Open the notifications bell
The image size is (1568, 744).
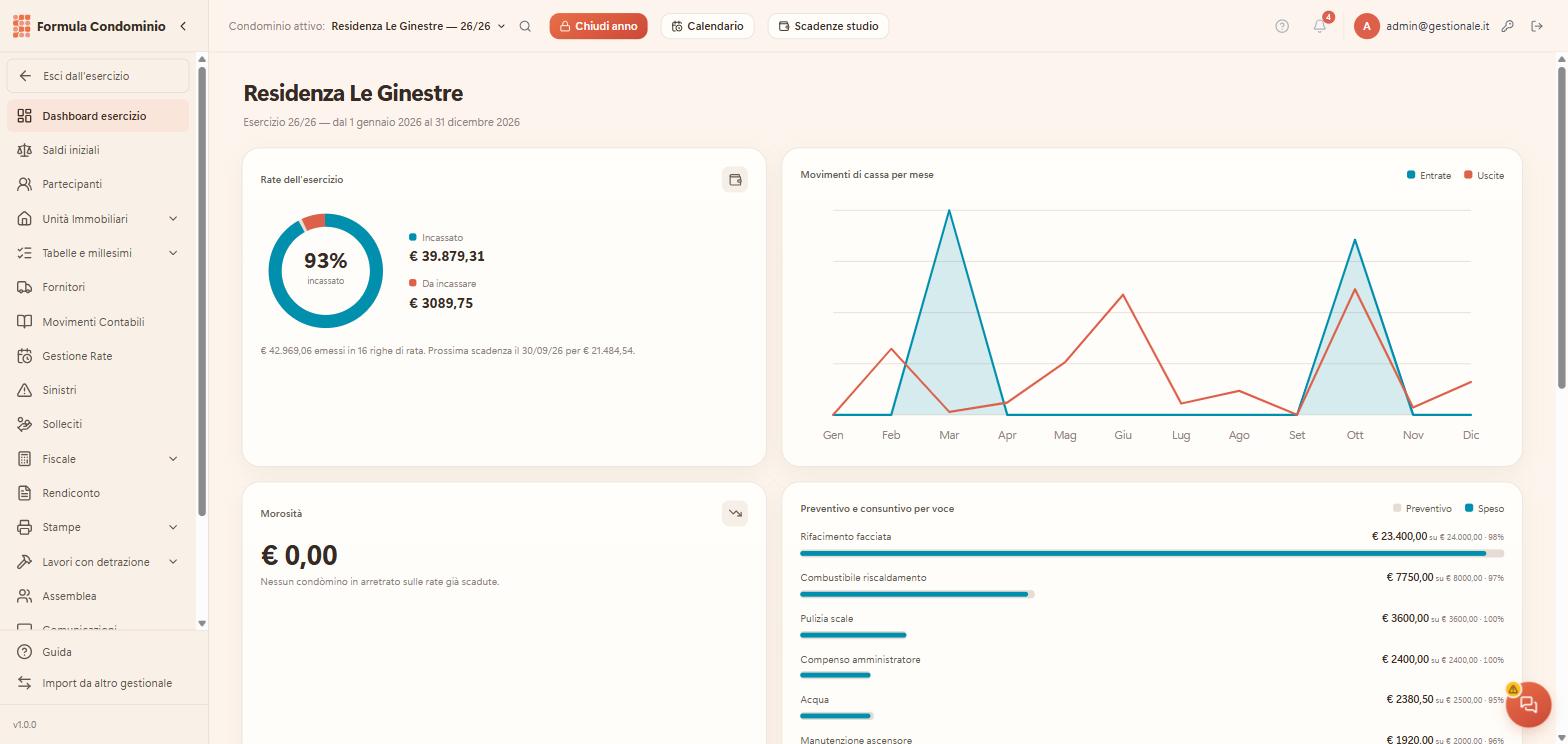[1320, 26]
